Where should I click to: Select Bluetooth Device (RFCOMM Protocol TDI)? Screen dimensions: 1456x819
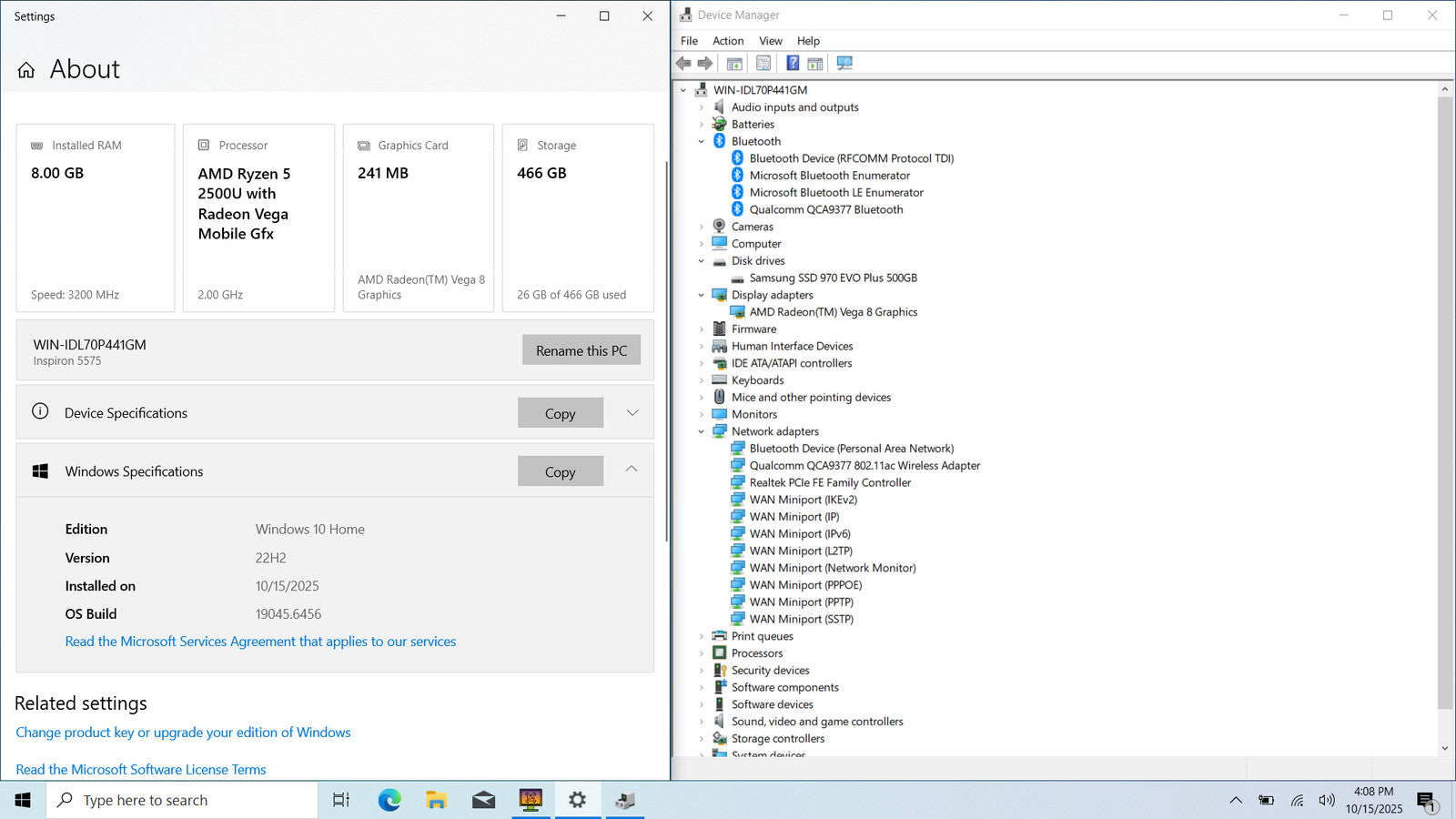click(852, 158)
